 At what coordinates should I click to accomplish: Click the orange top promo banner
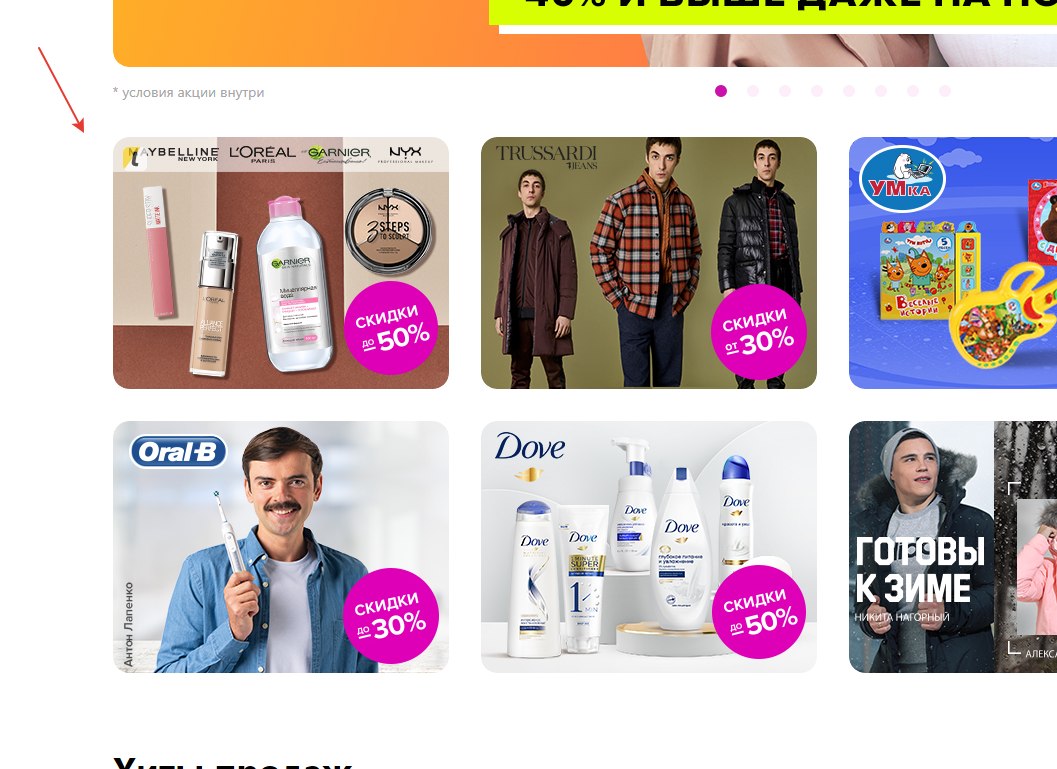click(584, 33)
